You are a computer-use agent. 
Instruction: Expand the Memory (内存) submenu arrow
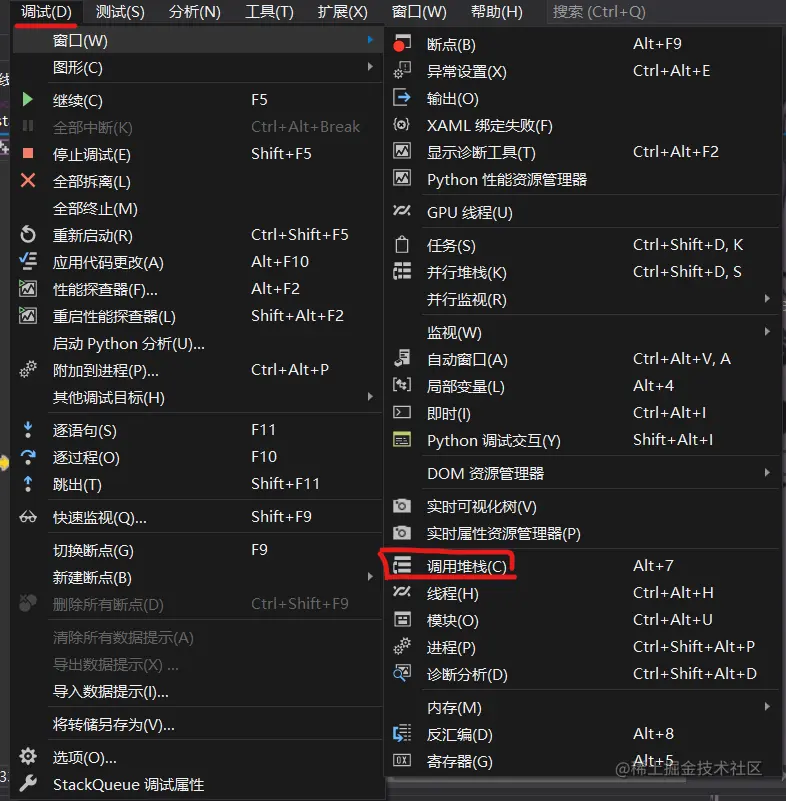pyautogui.click(x=767, y=706)
